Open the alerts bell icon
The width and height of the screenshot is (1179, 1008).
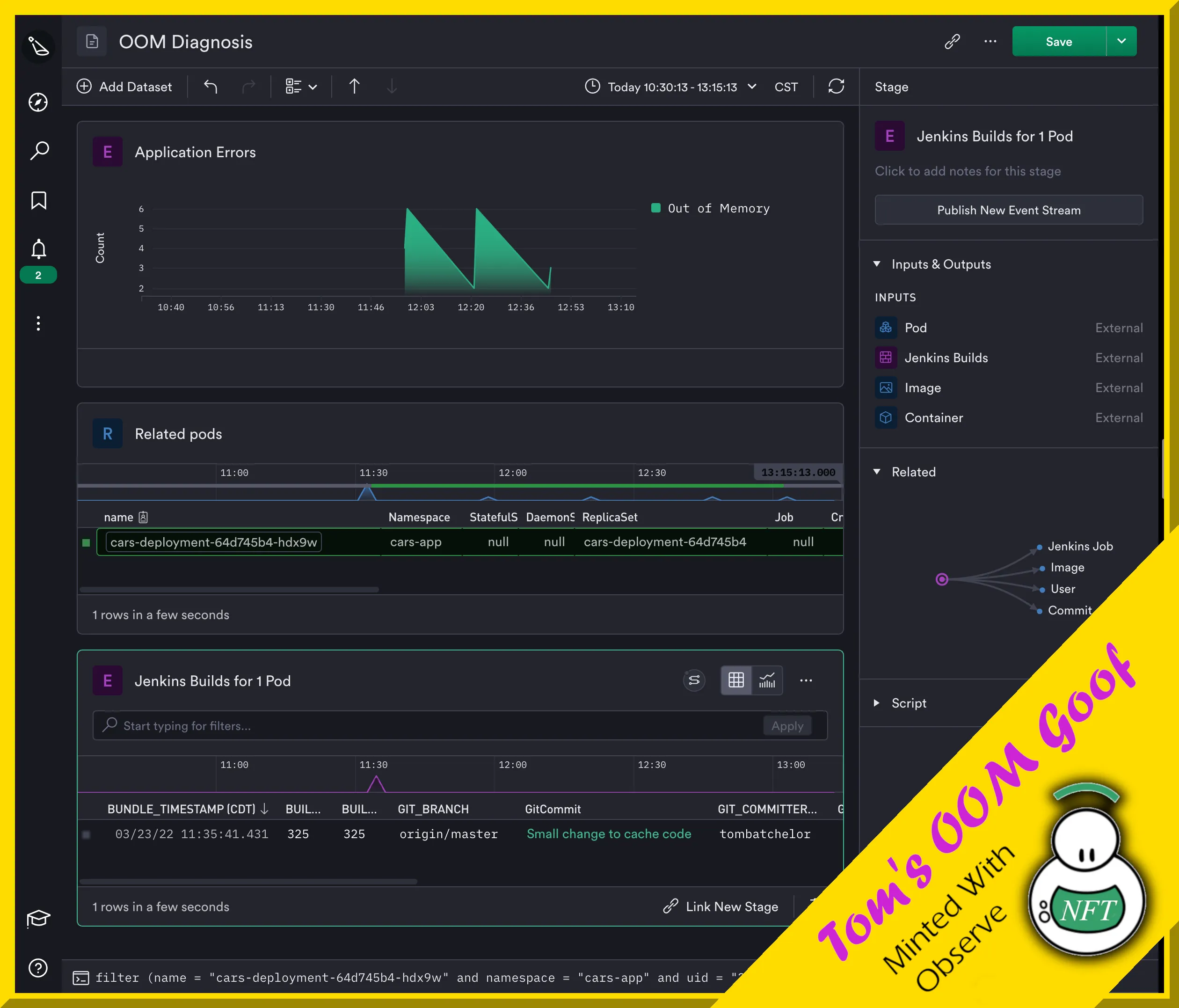click(x=39, y=249)
